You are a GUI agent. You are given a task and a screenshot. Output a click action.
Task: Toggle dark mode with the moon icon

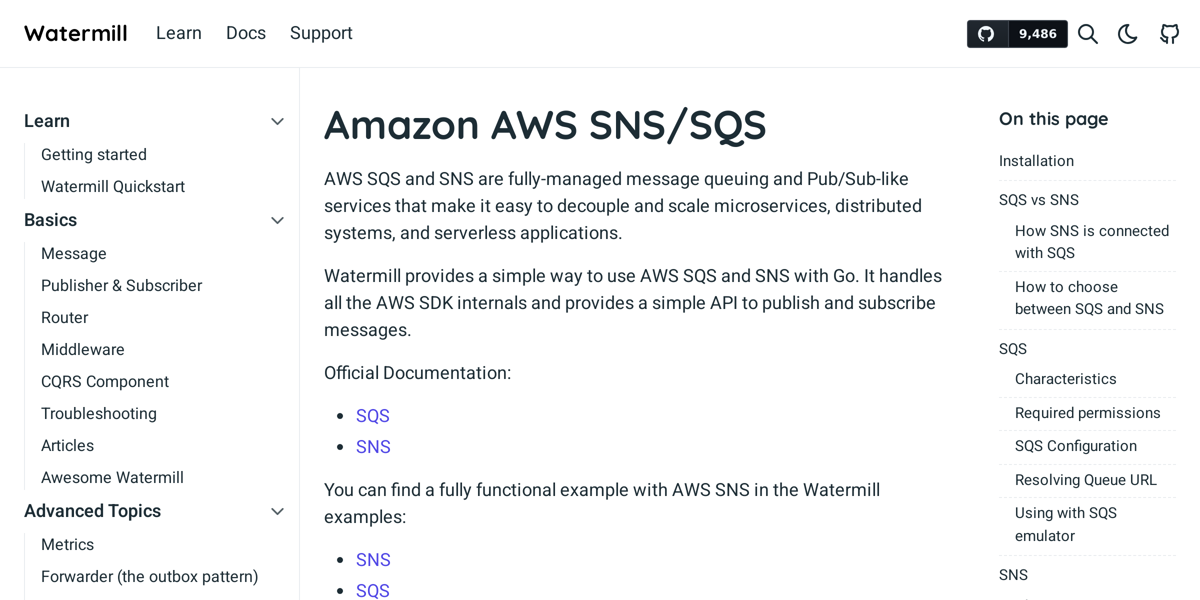click(x=1128, y=33)
